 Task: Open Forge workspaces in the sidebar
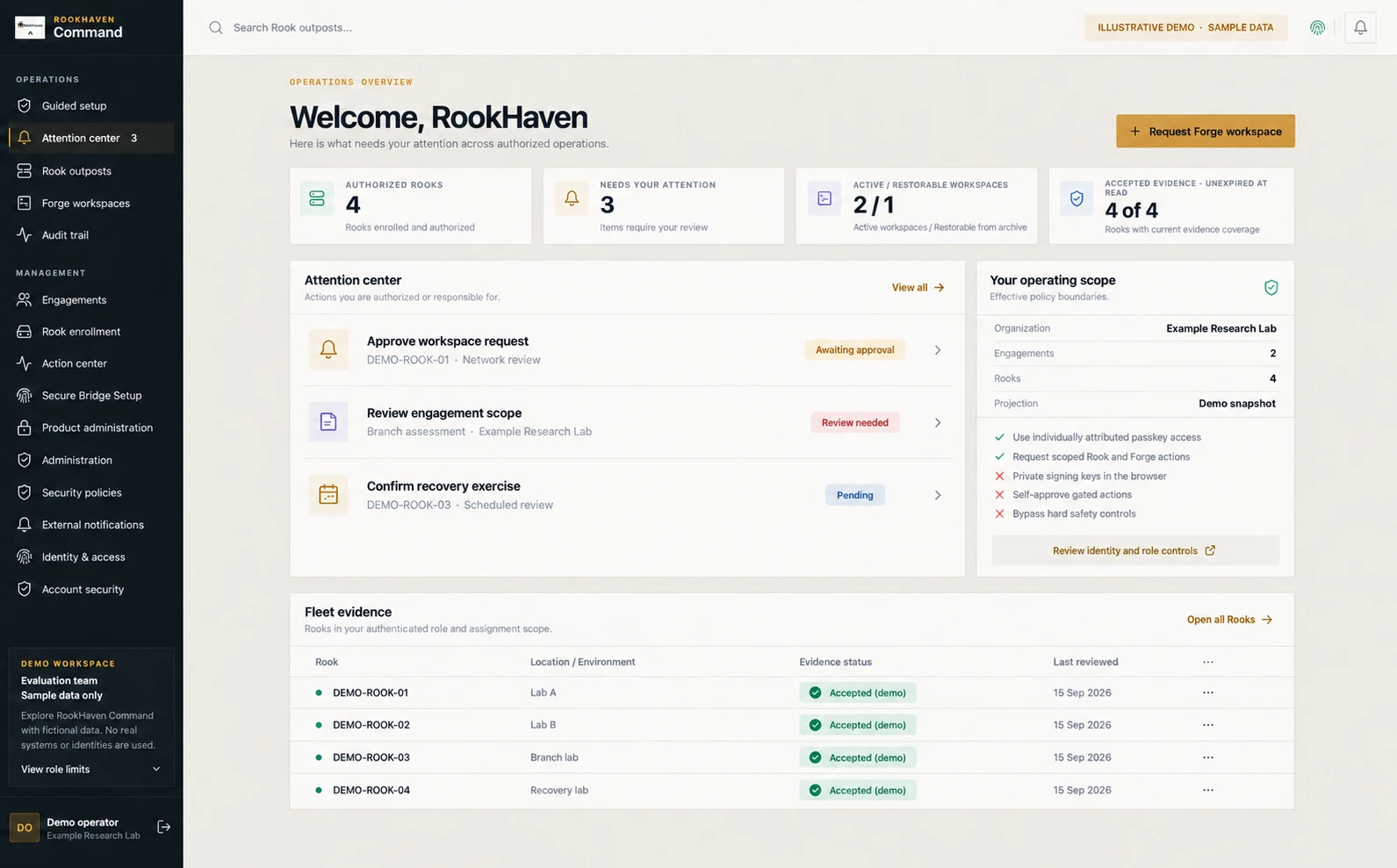[x=91, y=204]
